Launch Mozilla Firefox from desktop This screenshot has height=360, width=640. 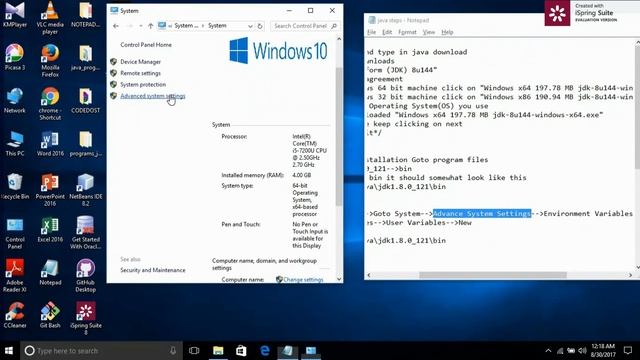[x=50, y=61]
